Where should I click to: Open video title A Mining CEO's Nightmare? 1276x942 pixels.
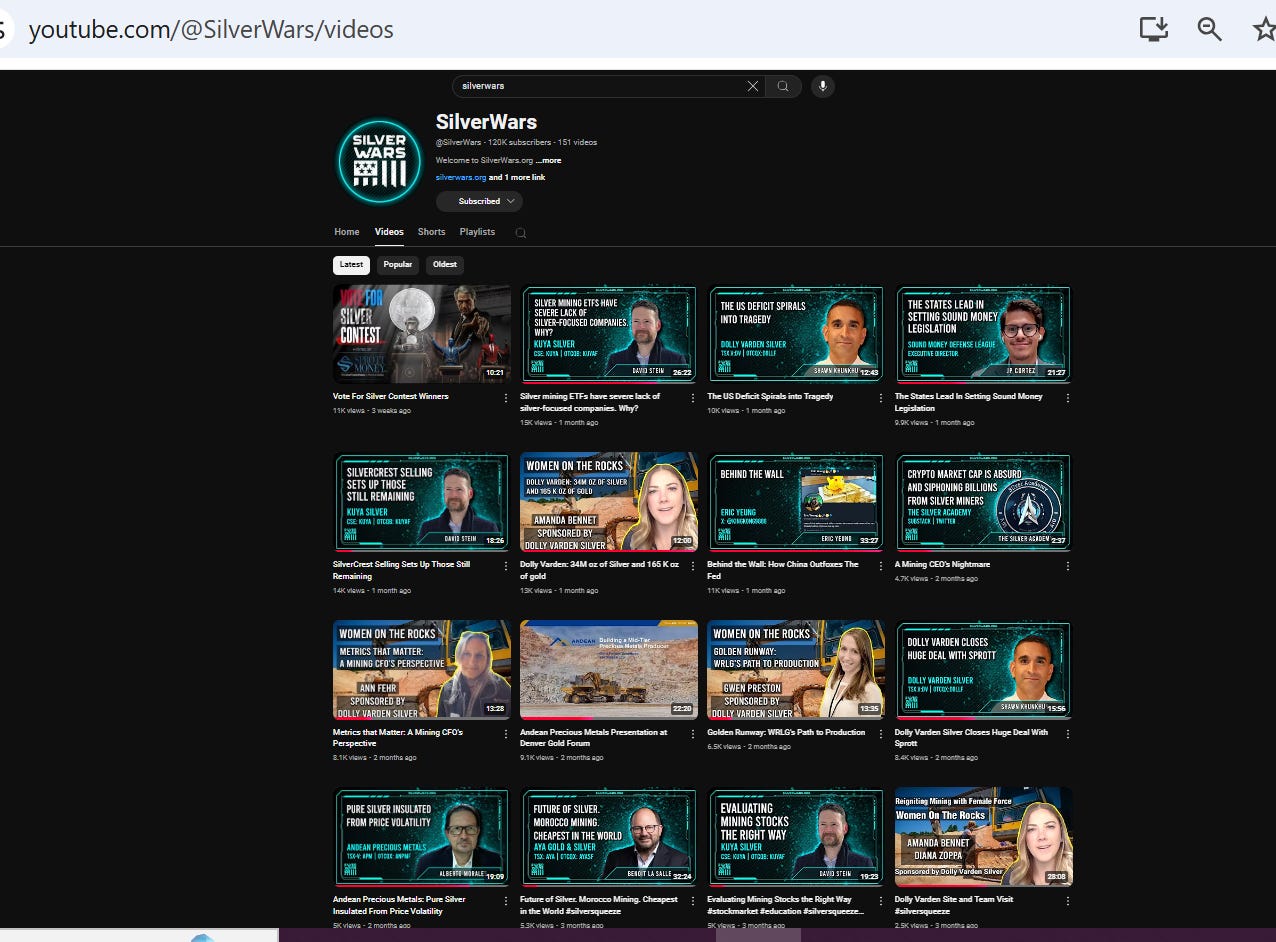click(x=942, y=564)
